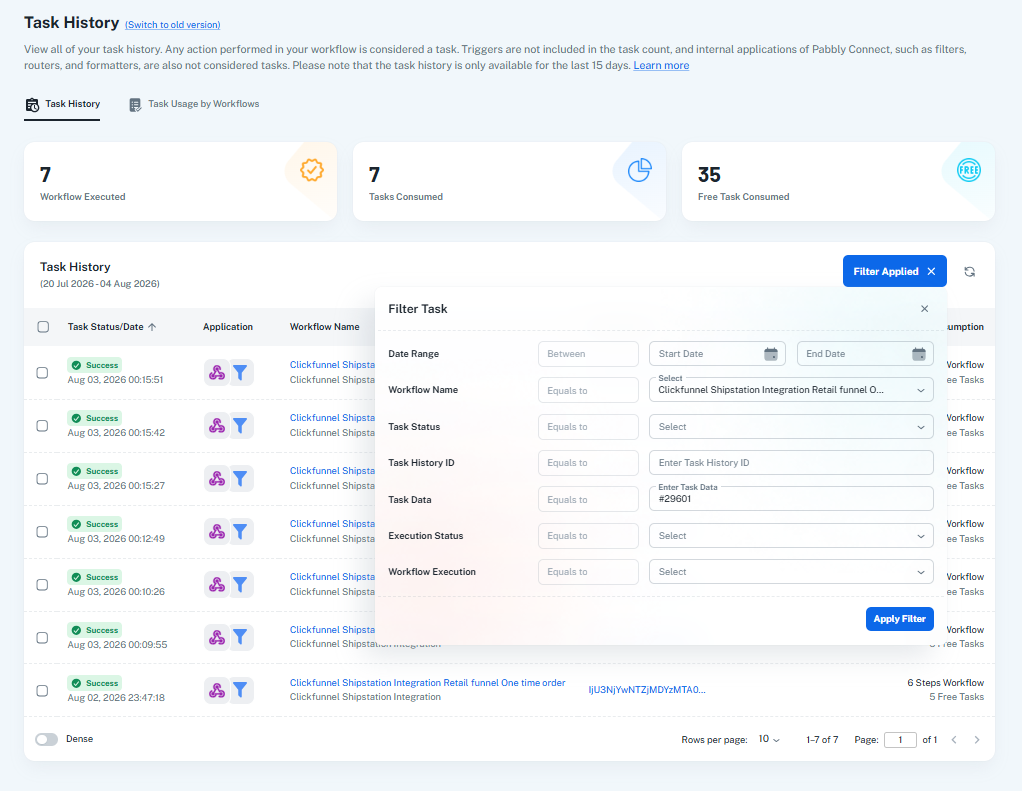Switch to Task History tab
The image size is (1022, 791).
[63, 104]
